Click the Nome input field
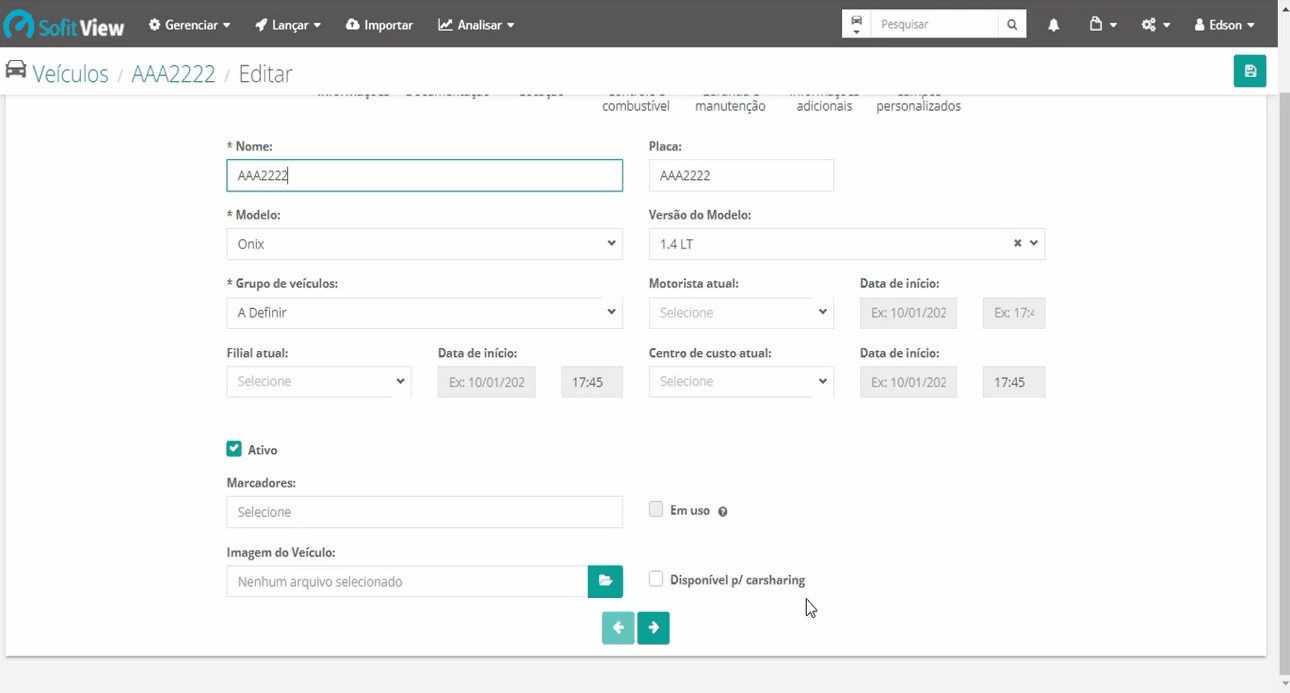The height and width of the screenshot is (693, 1290). tap(424, 175)
